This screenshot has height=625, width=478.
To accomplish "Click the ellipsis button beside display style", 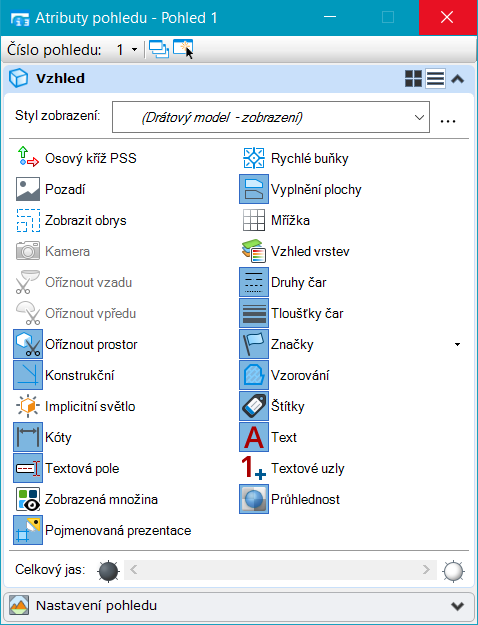I will tap(448, 120).
